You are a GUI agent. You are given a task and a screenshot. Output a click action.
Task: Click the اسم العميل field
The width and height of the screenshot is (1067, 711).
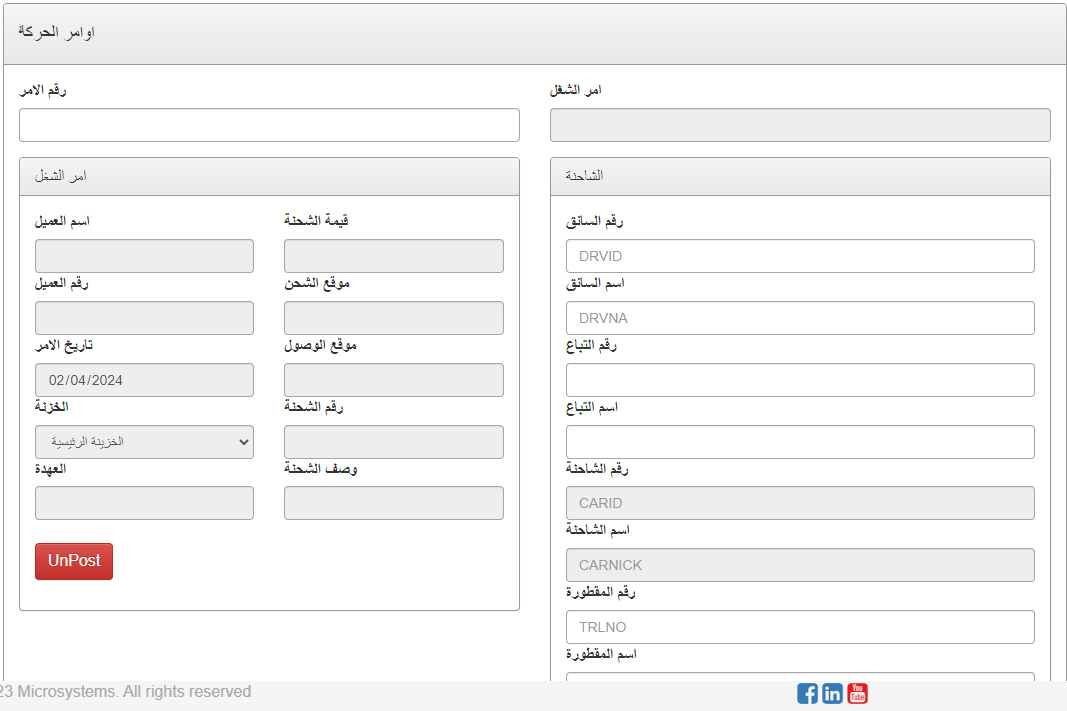point(144,256)
